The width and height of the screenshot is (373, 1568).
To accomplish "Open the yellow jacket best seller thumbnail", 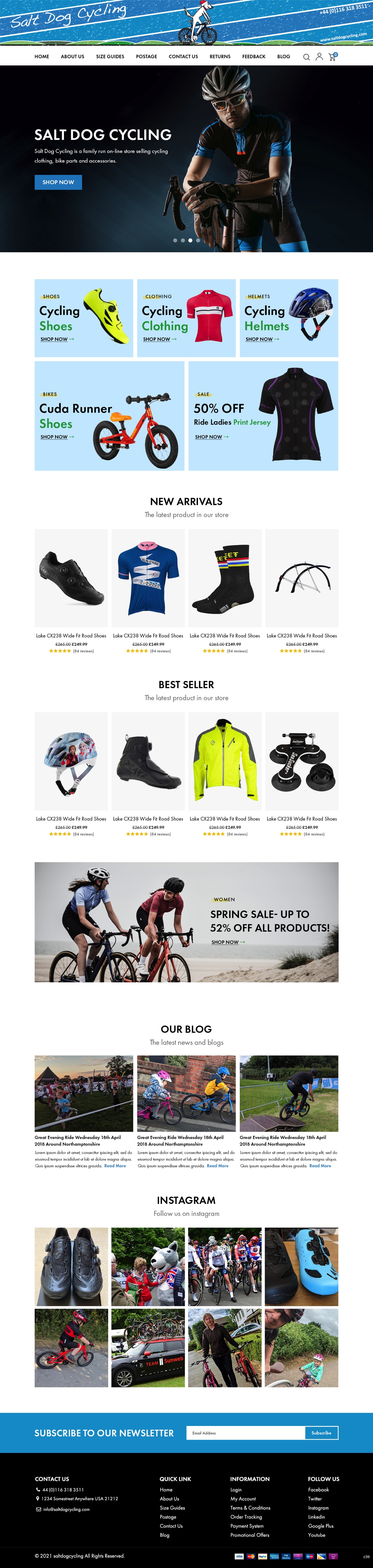I will [225, 761].
